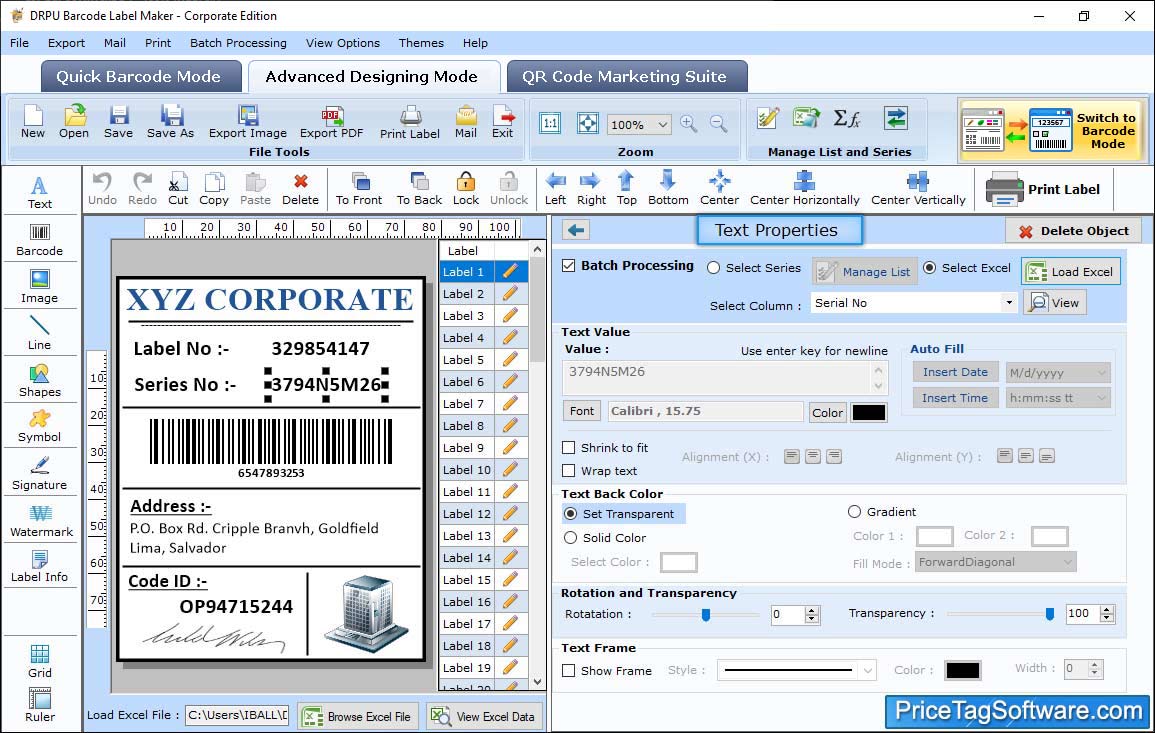Enable Wrap text checkbox

pos(569,471)
